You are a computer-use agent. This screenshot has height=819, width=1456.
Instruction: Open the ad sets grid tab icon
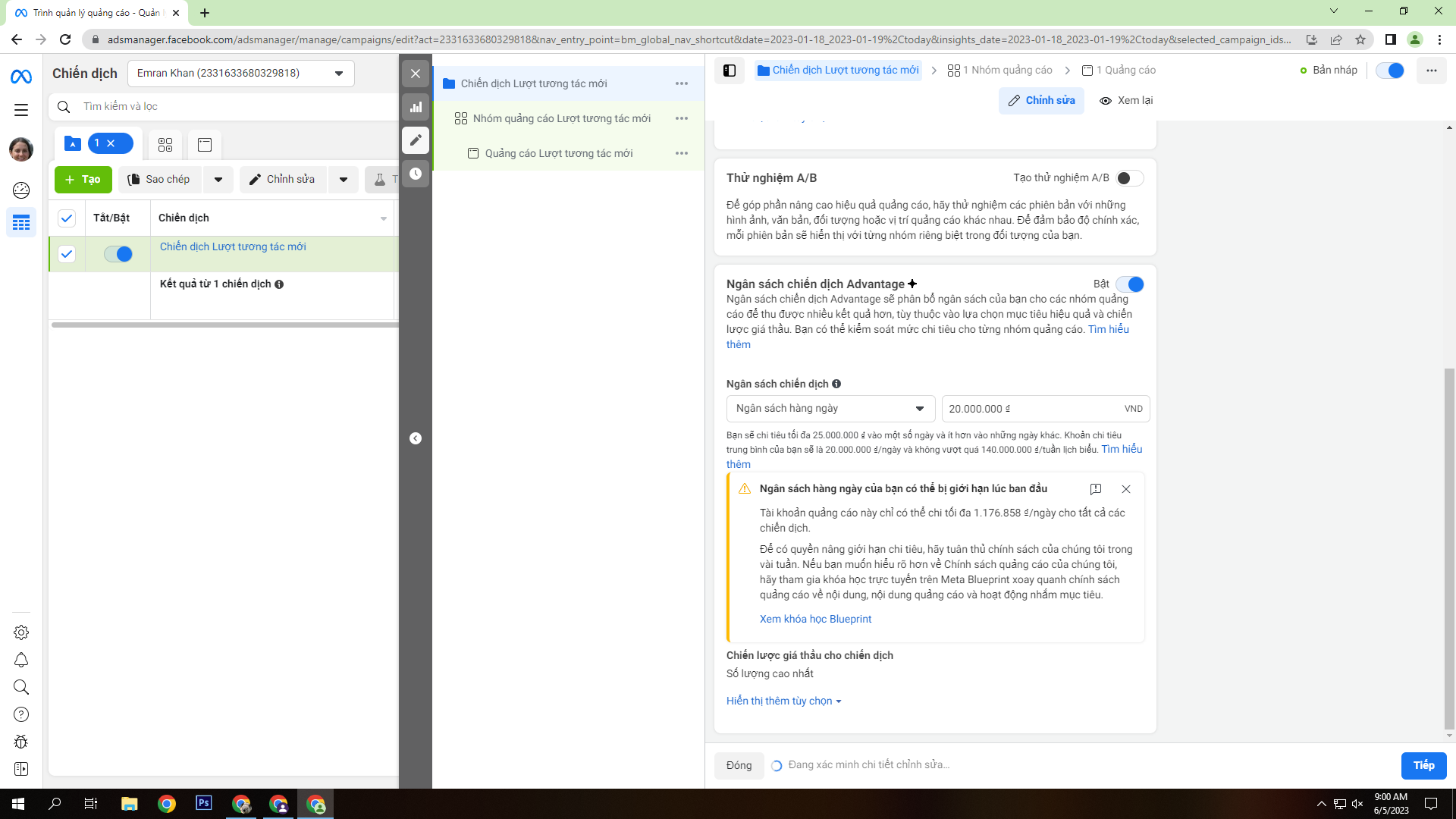point(165,144)
